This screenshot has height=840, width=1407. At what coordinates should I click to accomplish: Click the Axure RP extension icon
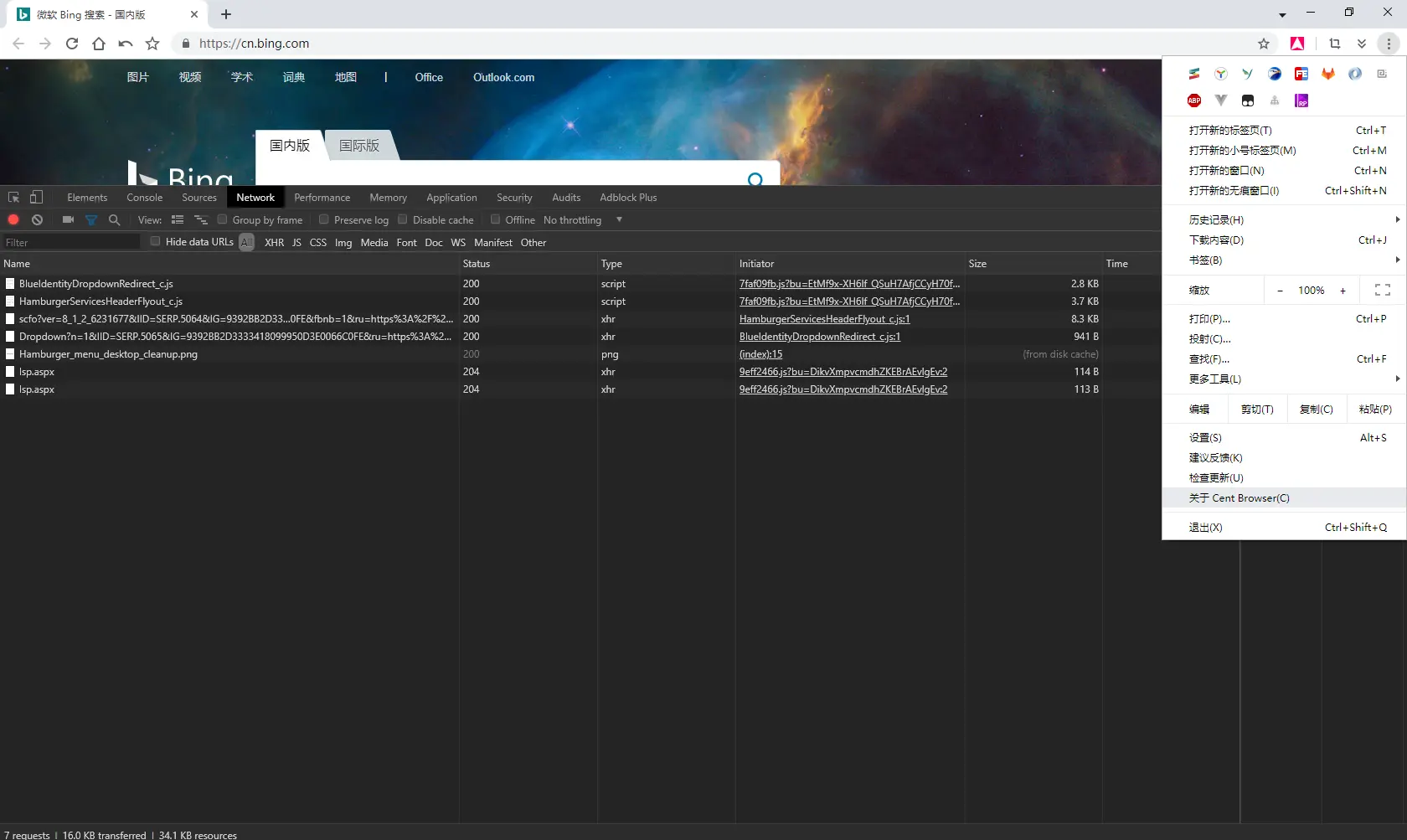tap(1301, 100)
